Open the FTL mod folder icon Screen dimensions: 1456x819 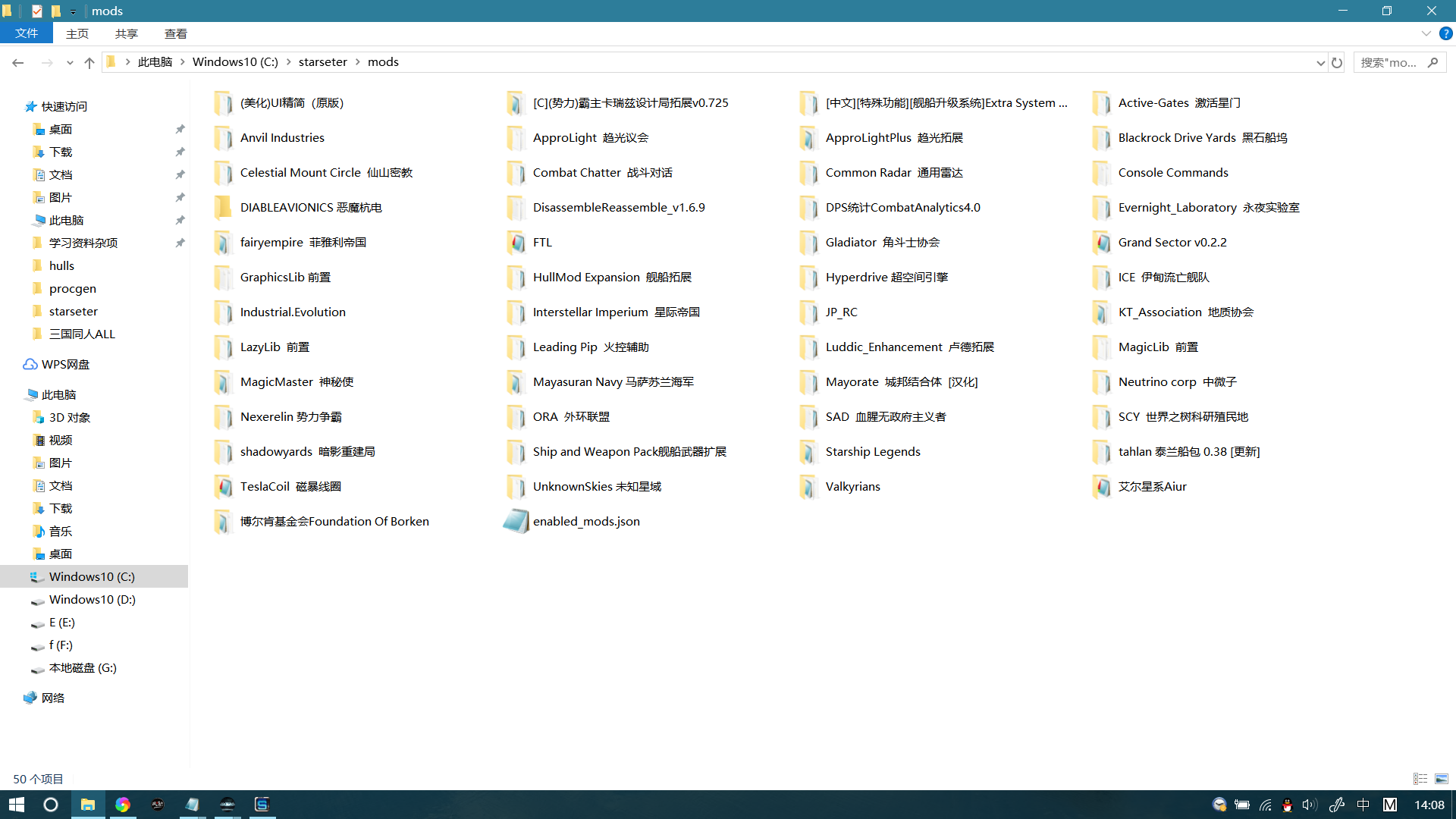click(x=516, y=243)
